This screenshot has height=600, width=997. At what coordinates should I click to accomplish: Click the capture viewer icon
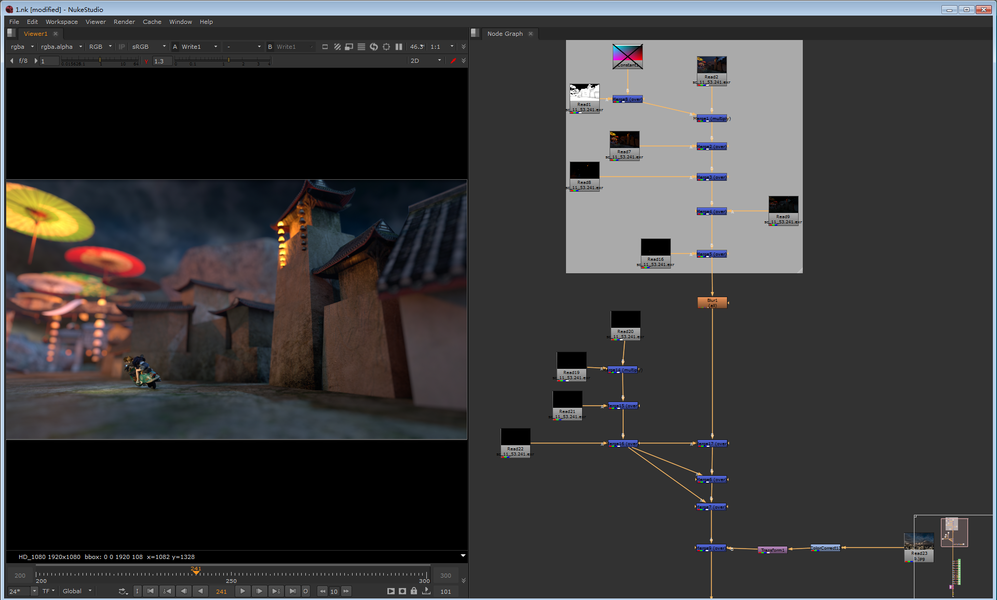402,591
